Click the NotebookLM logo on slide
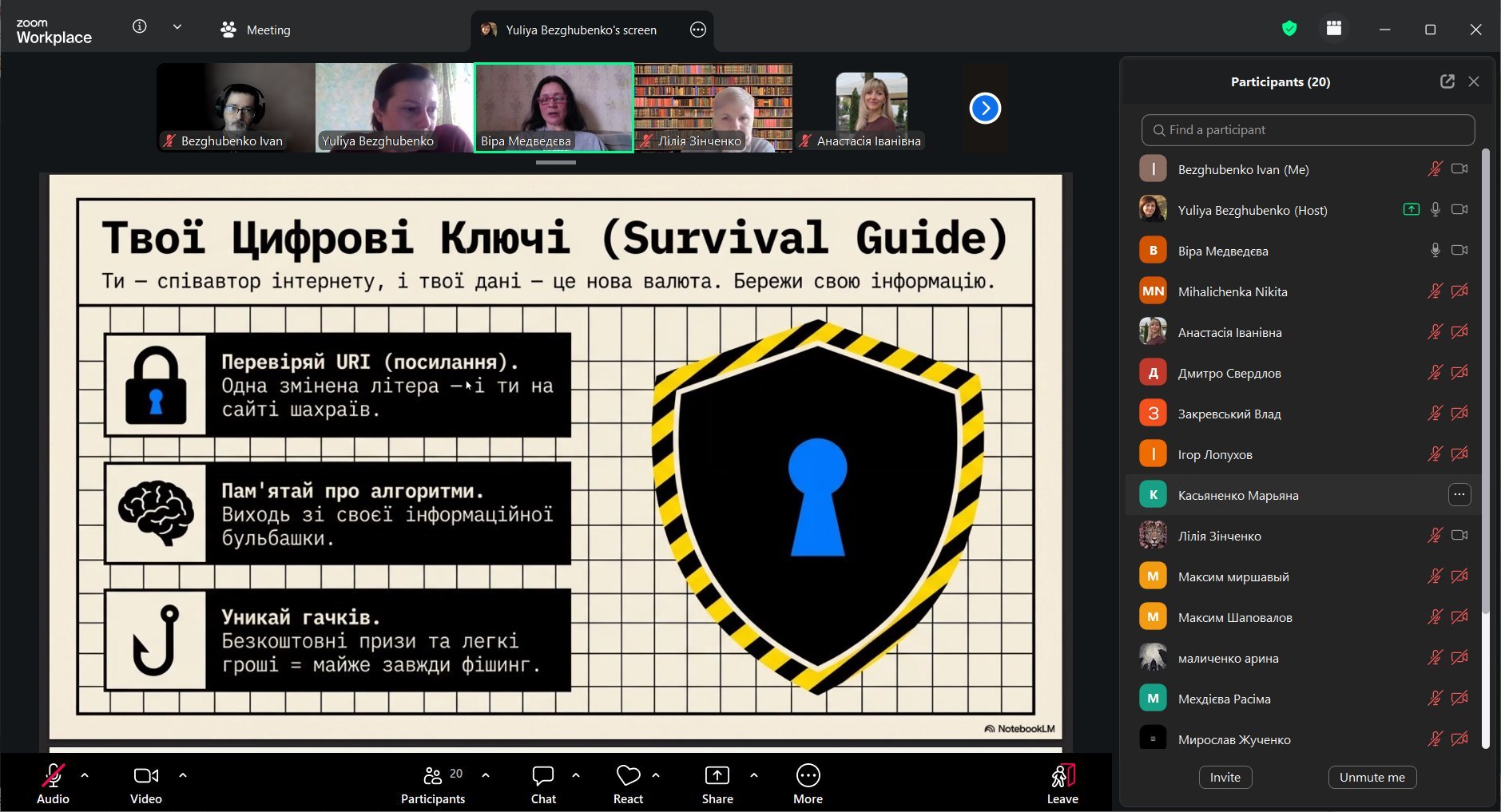This screenshot has width=1501, height=812. (x=1019, y=729)
